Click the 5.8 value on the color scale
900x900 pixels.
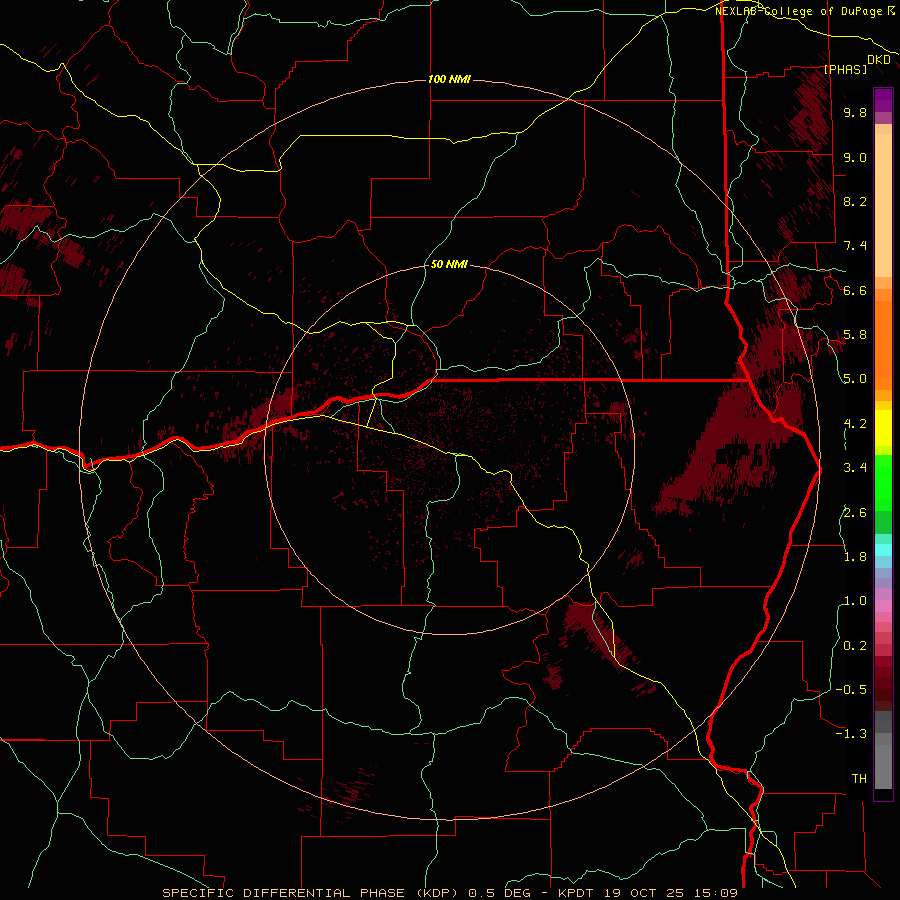(x=855, y=335)
